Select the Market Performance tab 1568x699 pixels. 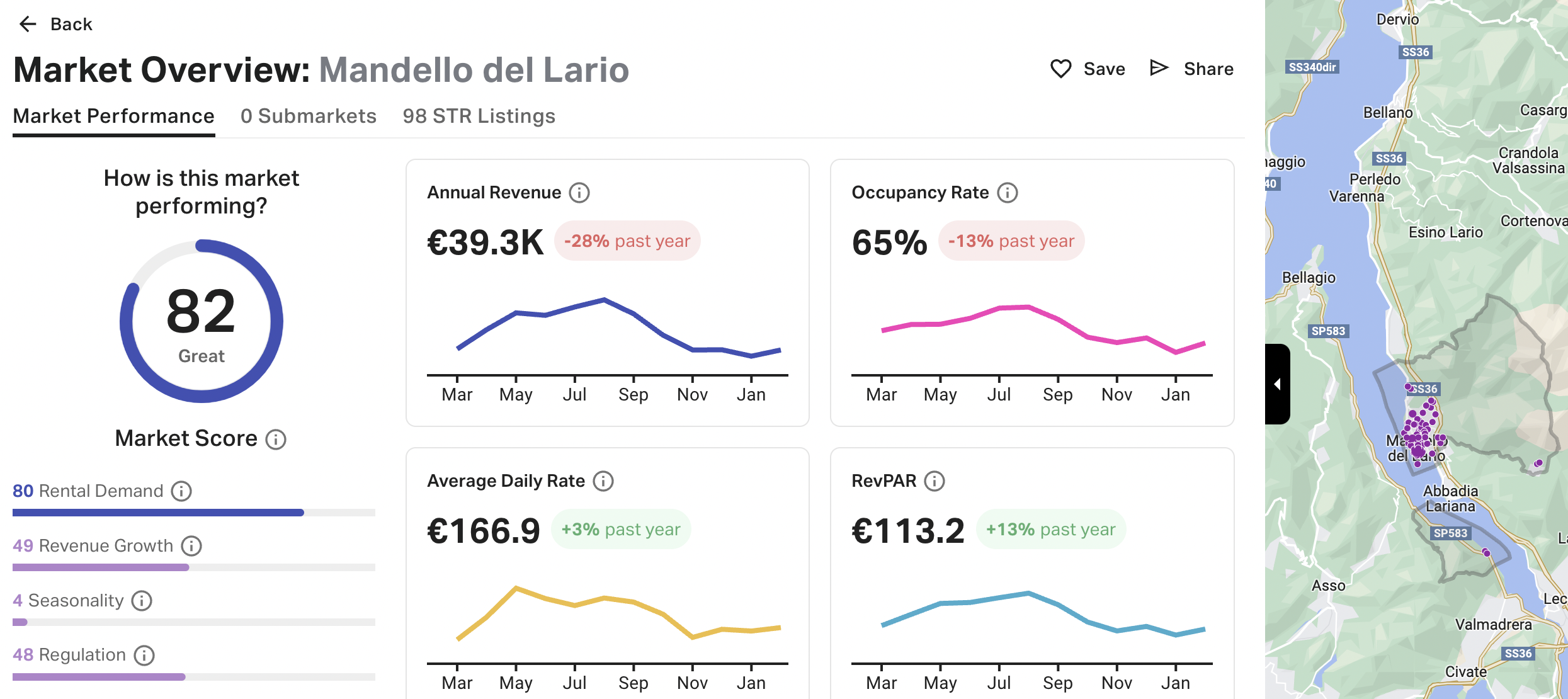(x=113, y=116)
